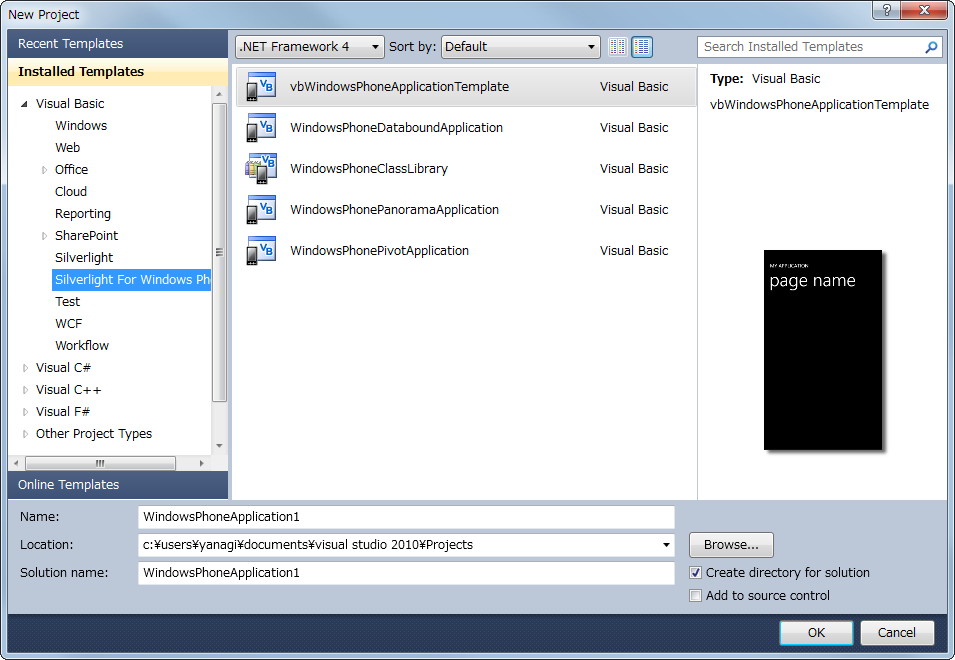955x660 pixels.
Task: Click the Browse button
Action: [730, 544]
